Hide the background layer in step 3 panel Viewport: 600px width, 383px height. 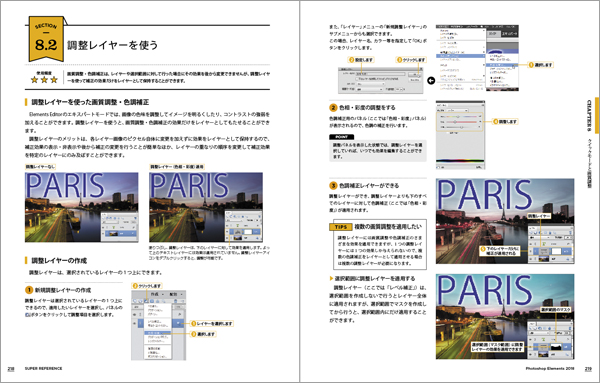click(x=530, y=259)
